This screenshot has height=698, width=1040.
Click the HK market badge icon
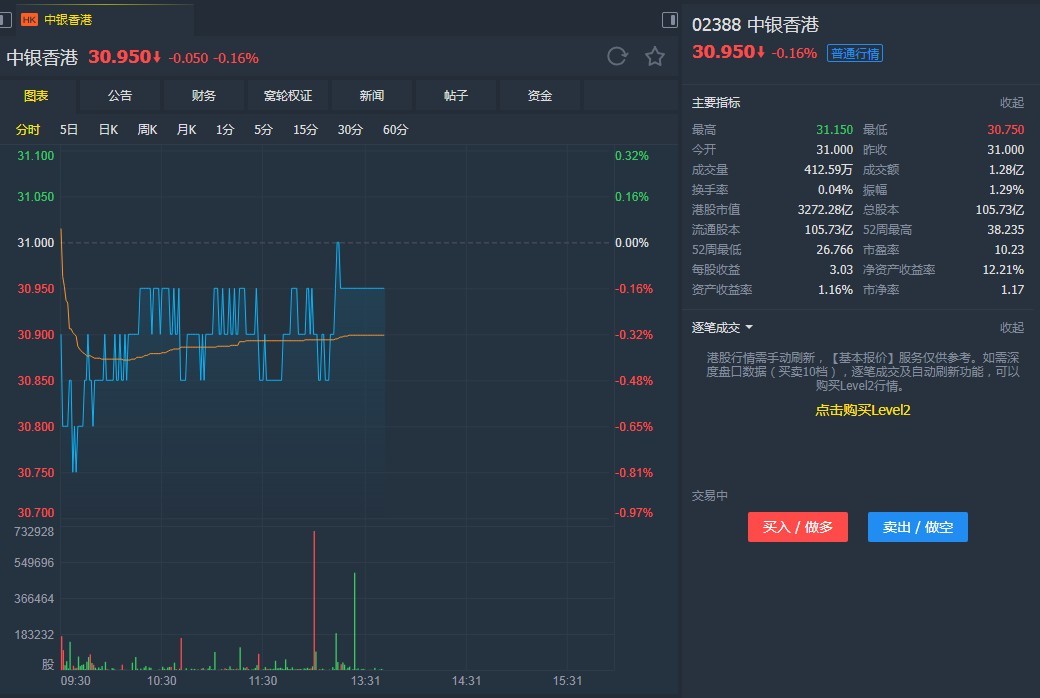(x=29, y=20)
